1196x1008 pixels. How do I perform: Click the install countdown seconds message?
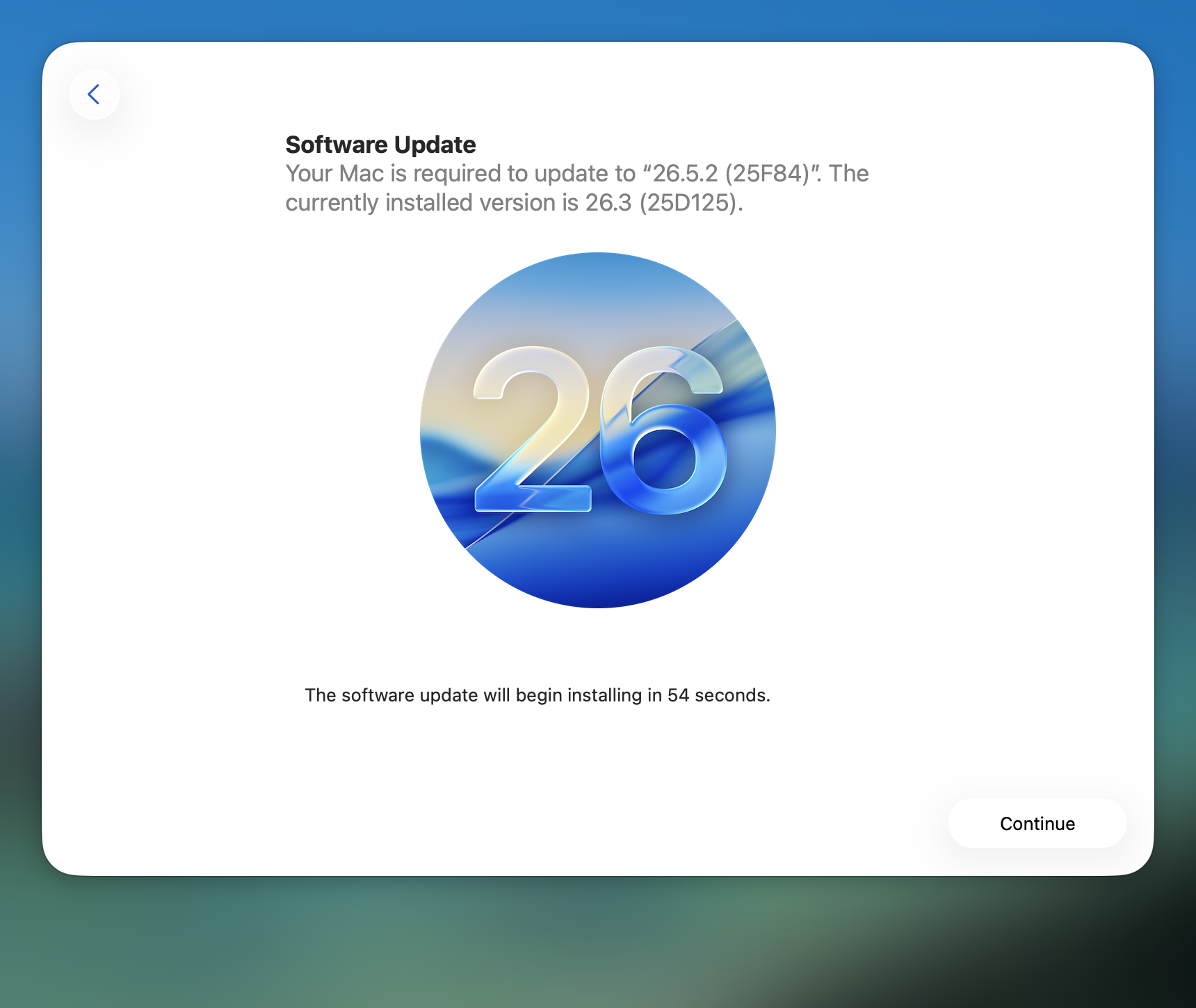tap(538, 695)
